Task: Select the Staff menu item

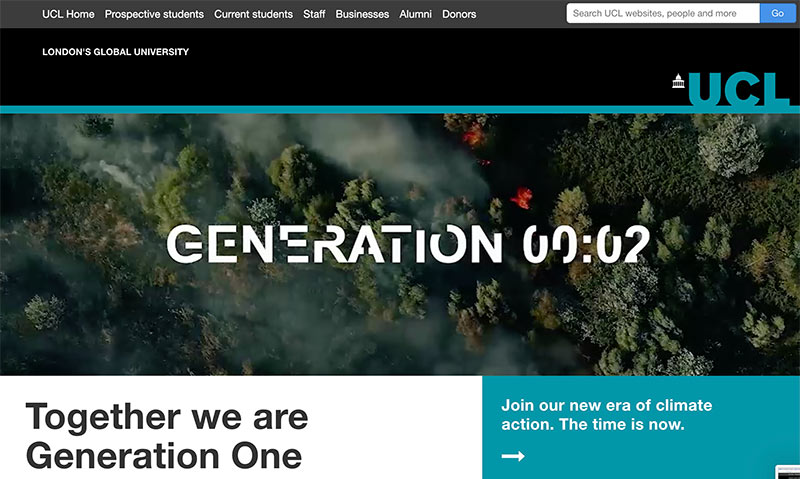Action: 314,14
